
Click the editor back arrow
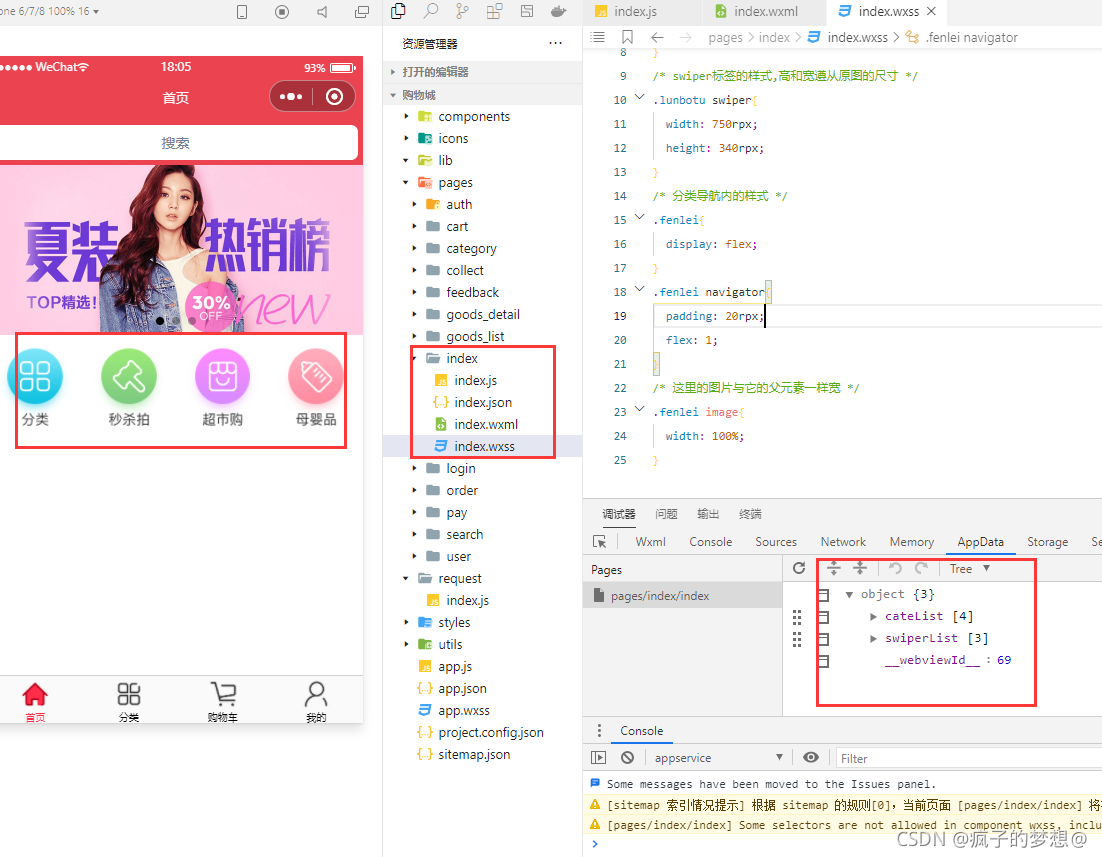(657, 37)
